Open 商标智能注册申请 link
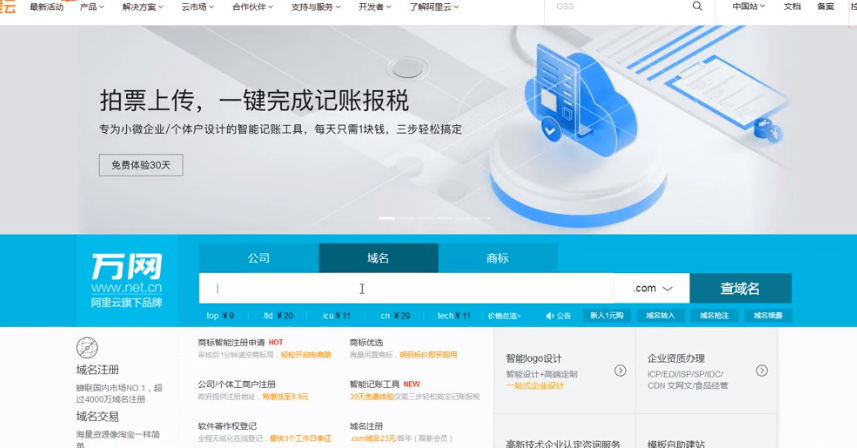Viewport: 857px width, 448px height. (x=231, y=343)
